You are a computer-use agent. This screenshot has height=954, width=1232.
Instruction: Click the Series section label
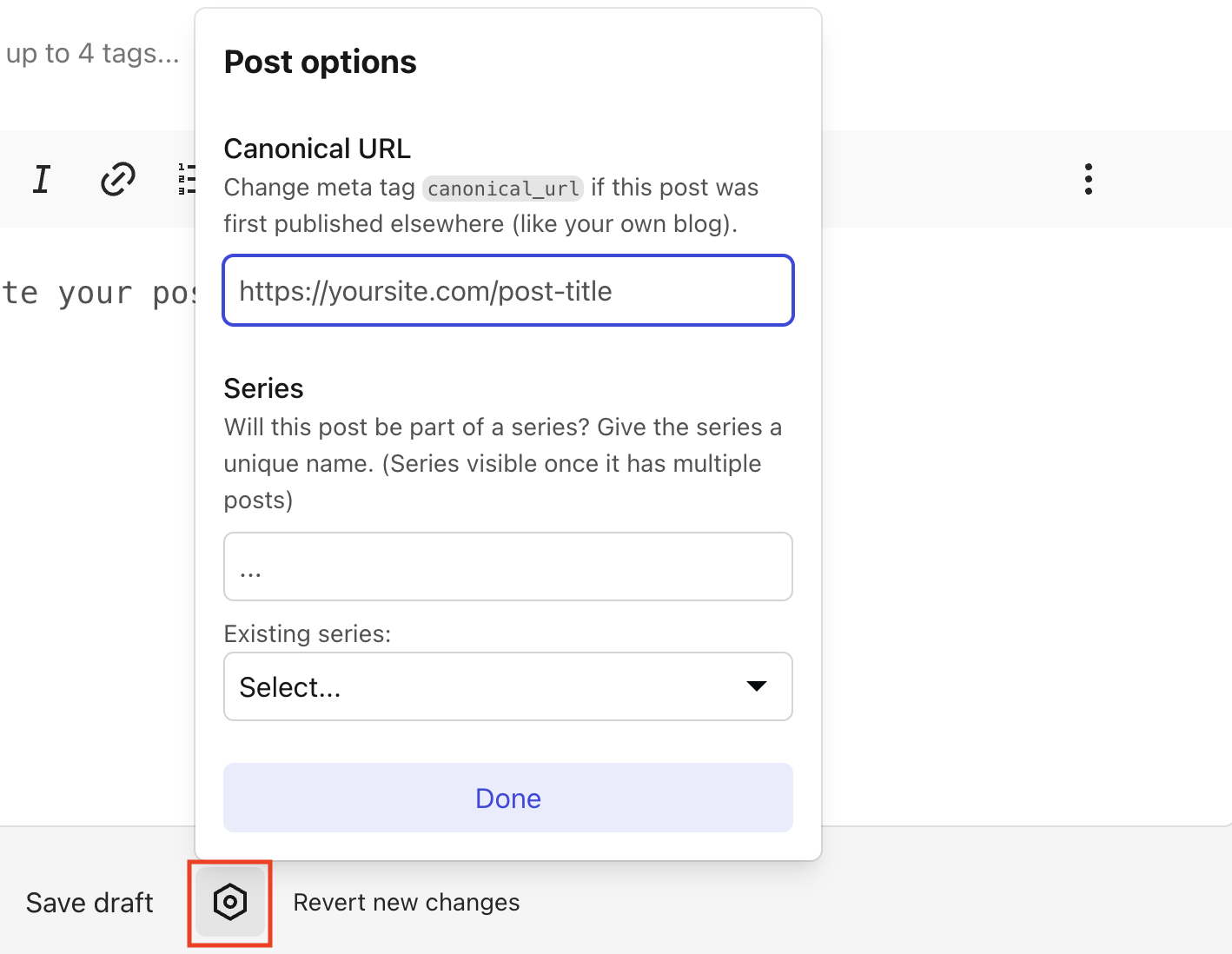[263, 388]
